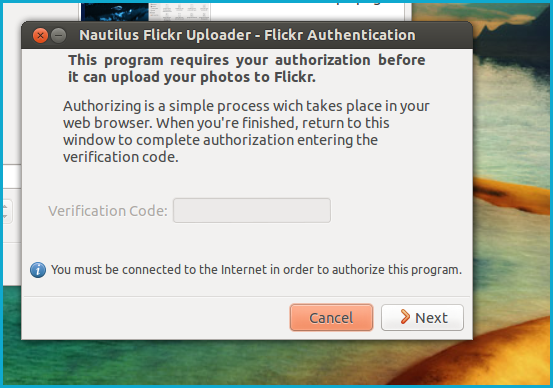The height and width of the screenshot is (388, 553).
Task: Click the 'Authorizing is a simple process' paragraph
Action: 246,131
